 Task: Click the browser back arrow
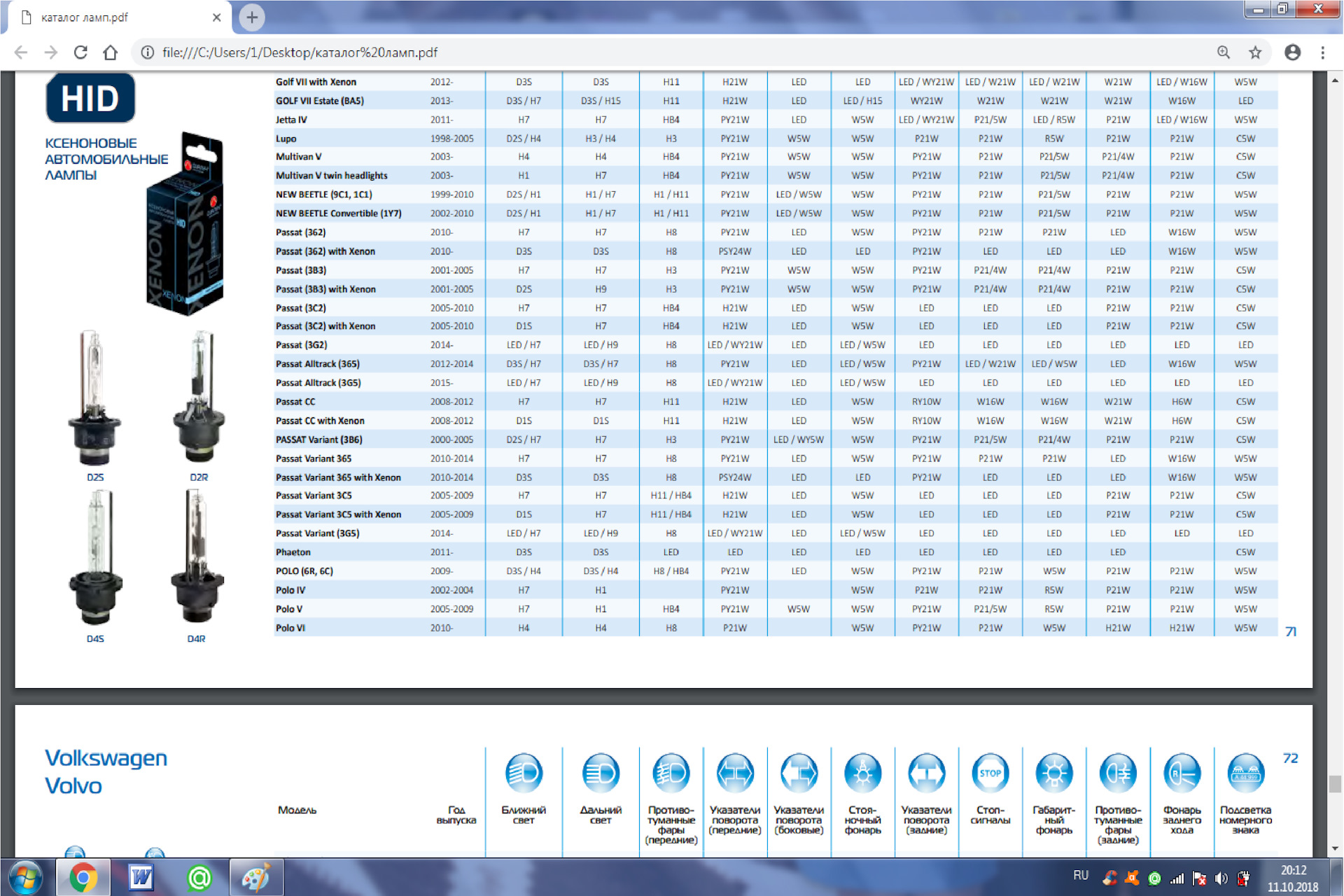click(21, 52)
